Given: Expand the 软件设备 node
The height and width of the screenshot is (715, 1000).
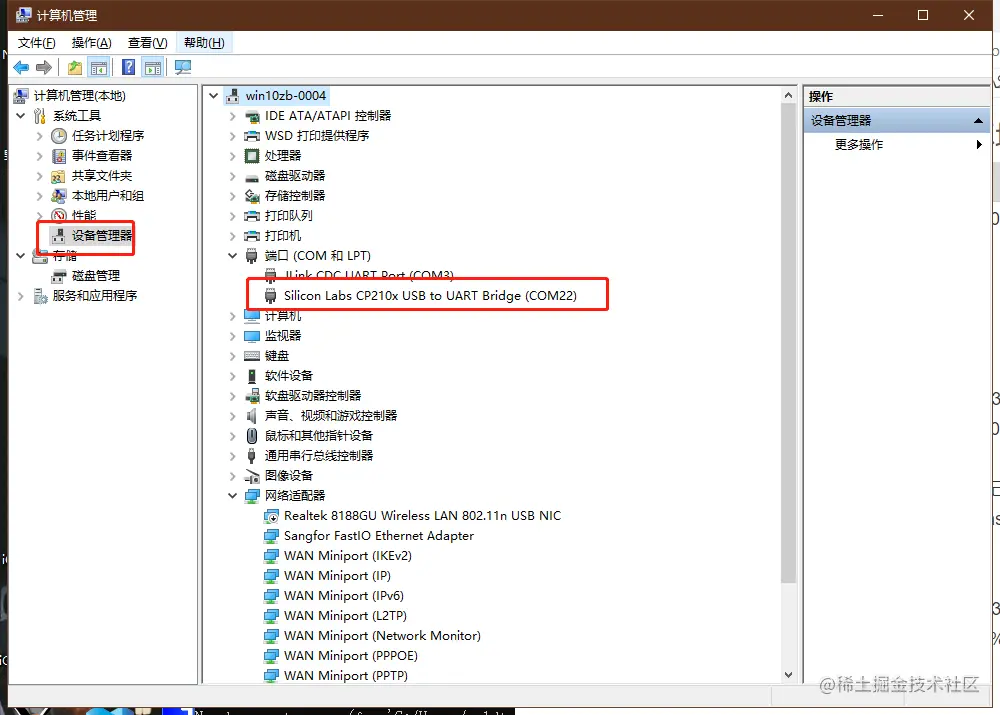Looking at the screenshot, I should click(x=232, y=376).
